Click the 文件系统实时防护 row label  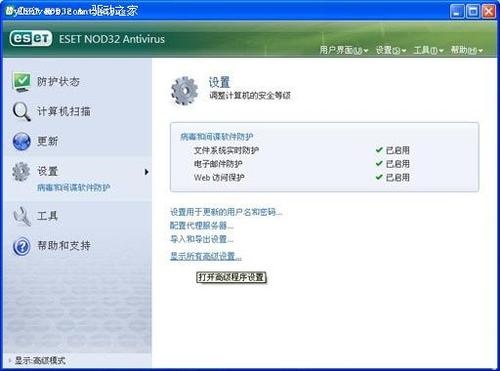pos(226,150)
